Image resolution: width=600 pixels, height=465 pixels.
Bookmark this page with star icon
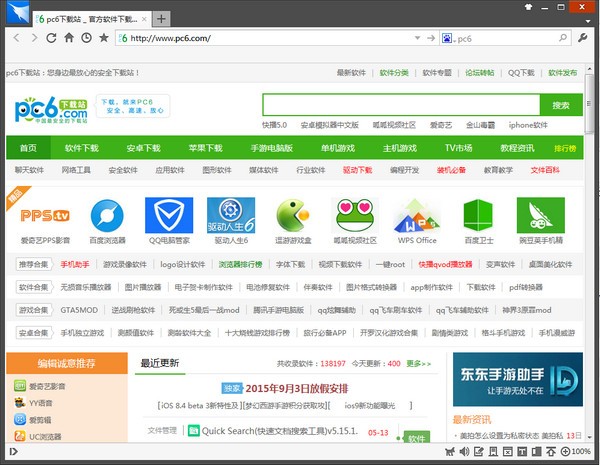click(104, 38)
